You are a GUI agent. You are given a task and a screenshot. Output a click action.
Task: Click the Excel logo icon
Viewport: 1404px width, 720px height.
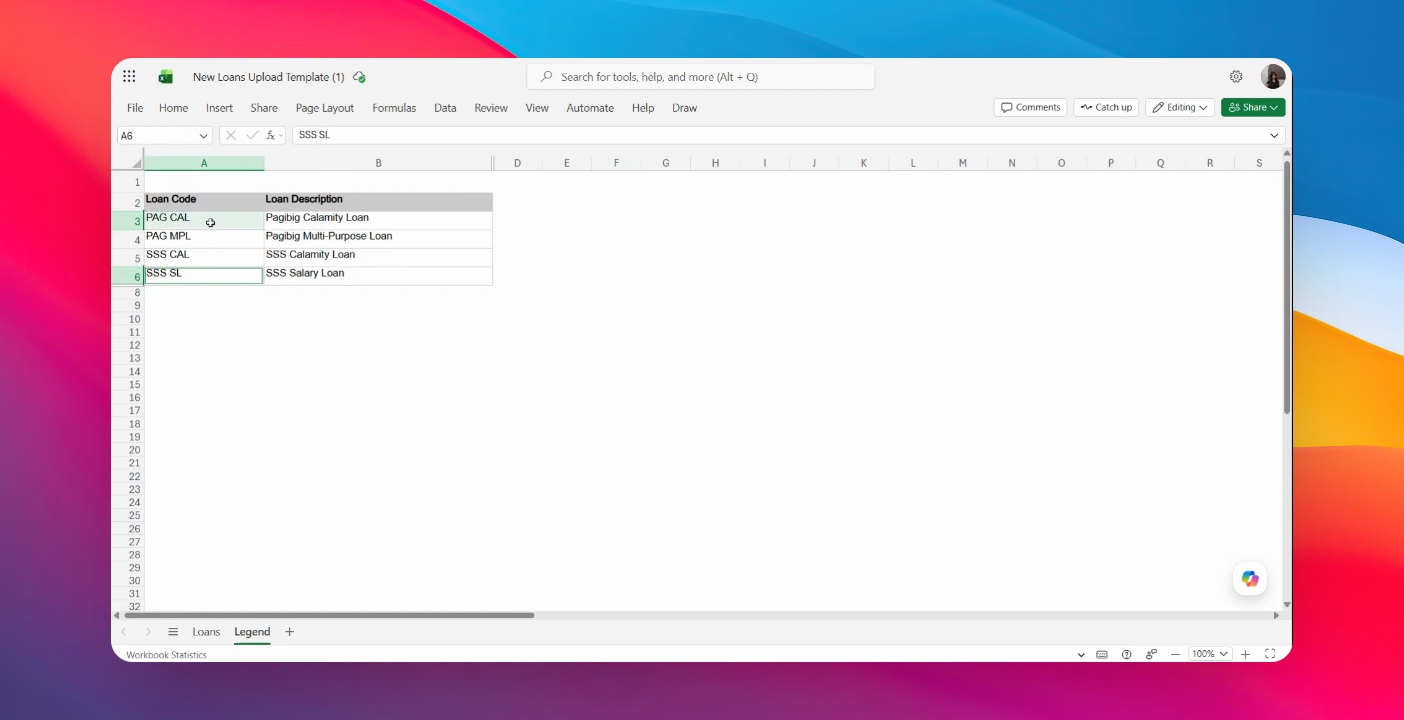coord(166,77)
